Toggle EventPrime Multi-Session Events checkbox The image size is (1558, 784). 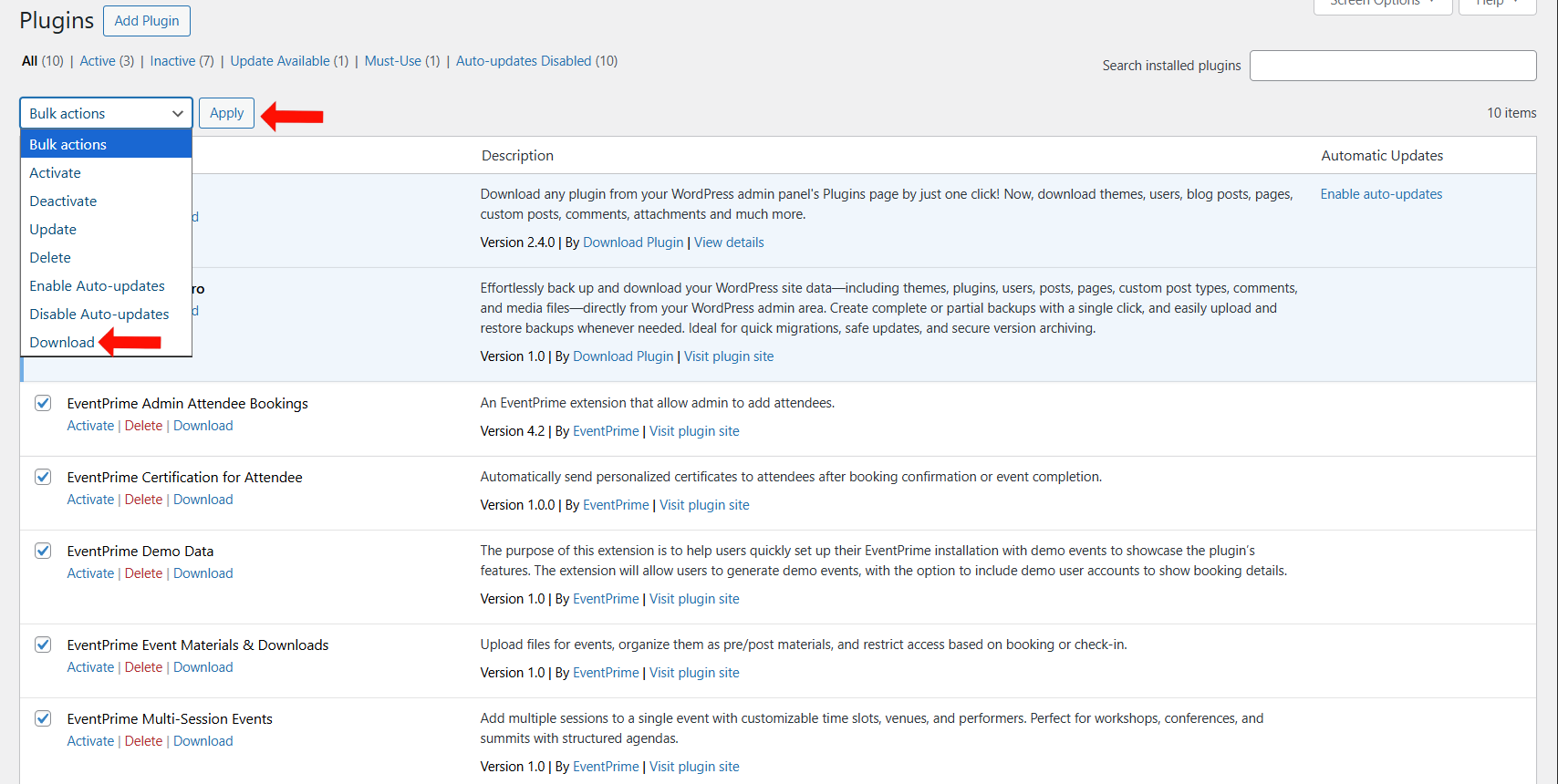pyautogui.click(x=43, y=718)
